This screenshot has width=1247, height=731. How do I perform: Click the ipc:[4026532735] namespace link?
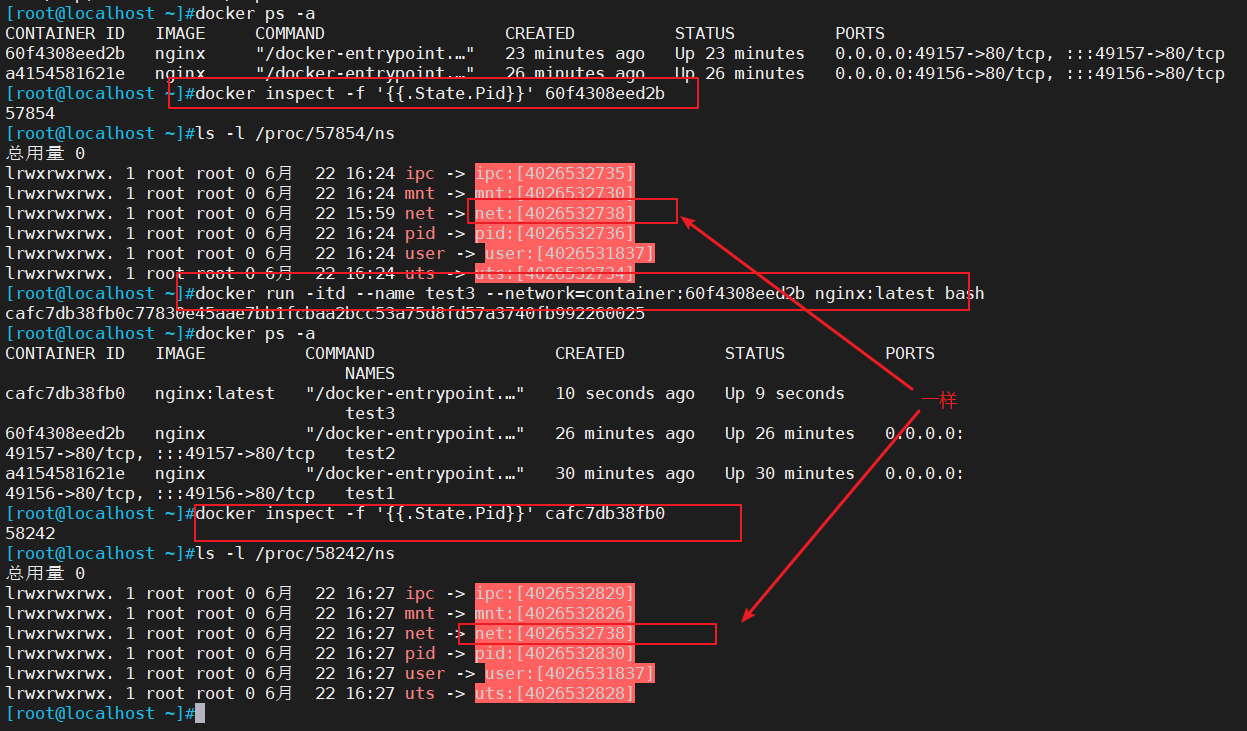tap(554, 174)
